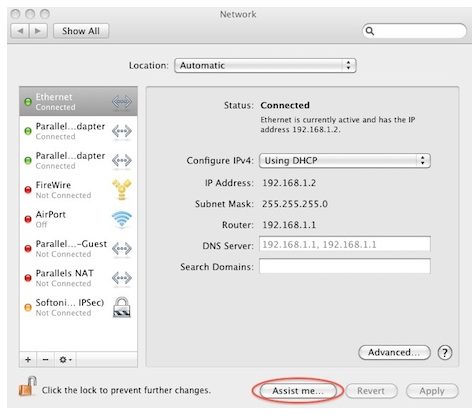Click the Apply button
The image size is (474, 417).
pyautogui.click(x=432, y=391)
